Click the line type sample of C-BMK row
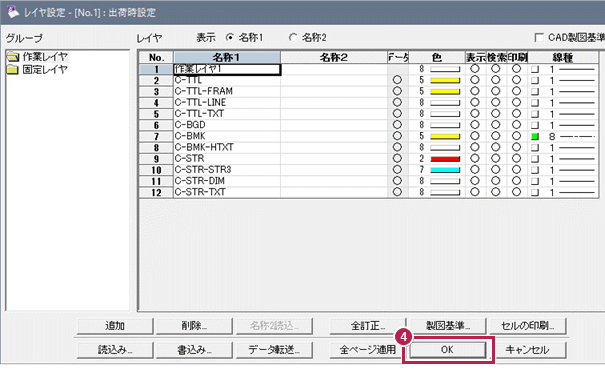 [x=577, y=136]
